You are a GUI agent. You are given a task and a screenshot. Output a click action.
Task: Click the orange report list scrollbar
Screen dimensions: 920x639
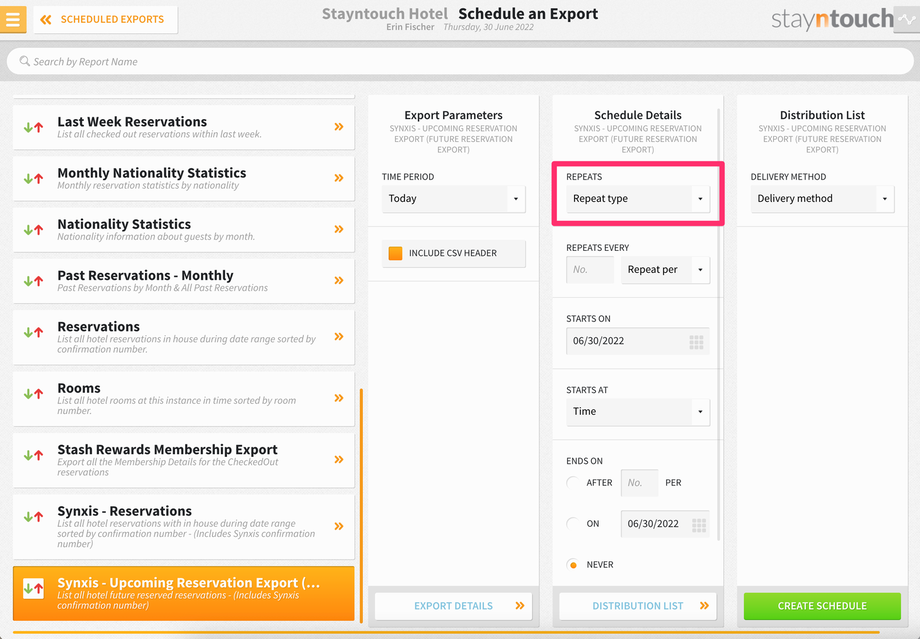point(361,505)
